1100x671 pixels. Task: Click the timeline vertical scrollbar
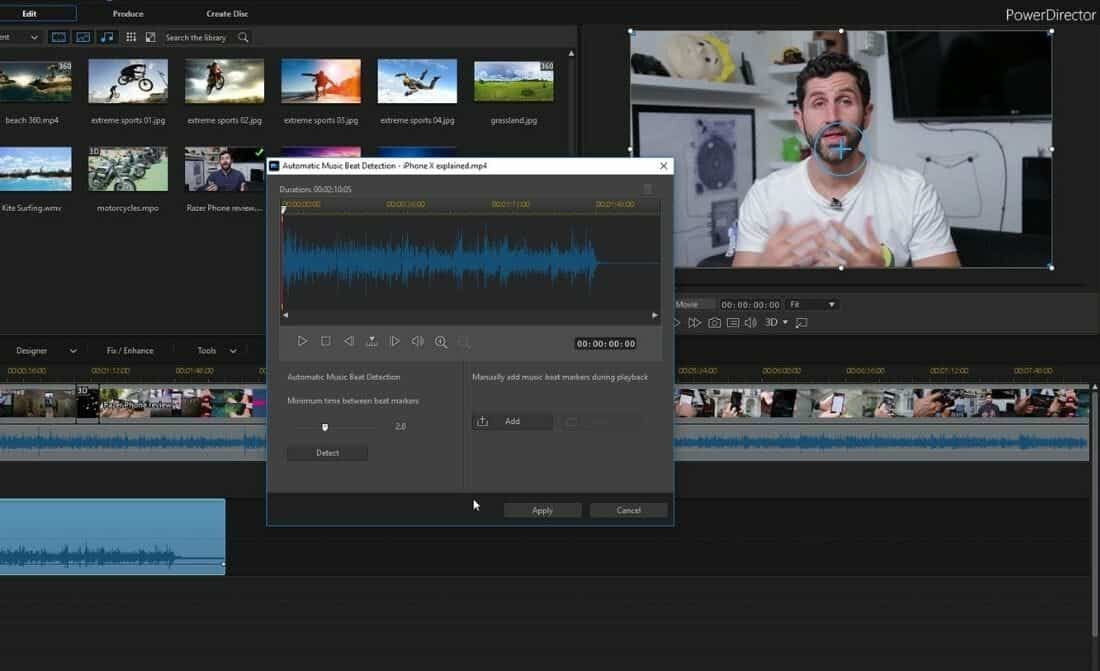point(1094,512)
